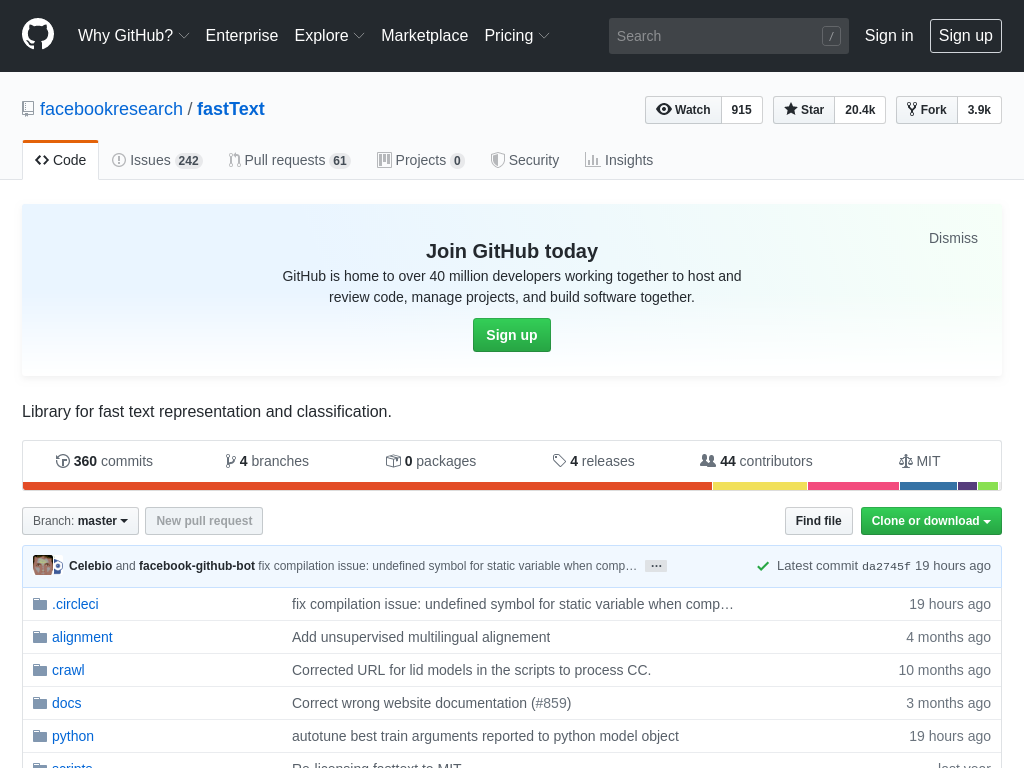This screenshot has width=1024, height=768.
Task: Toggle Watch on this repository
Action: pyautogui.click(x=683, y=110)
